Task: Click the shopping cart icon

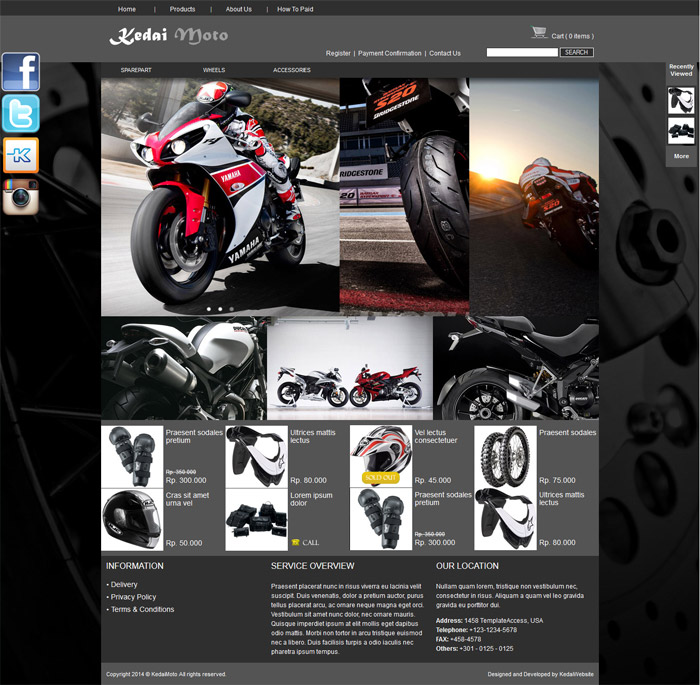Action: 539,34
